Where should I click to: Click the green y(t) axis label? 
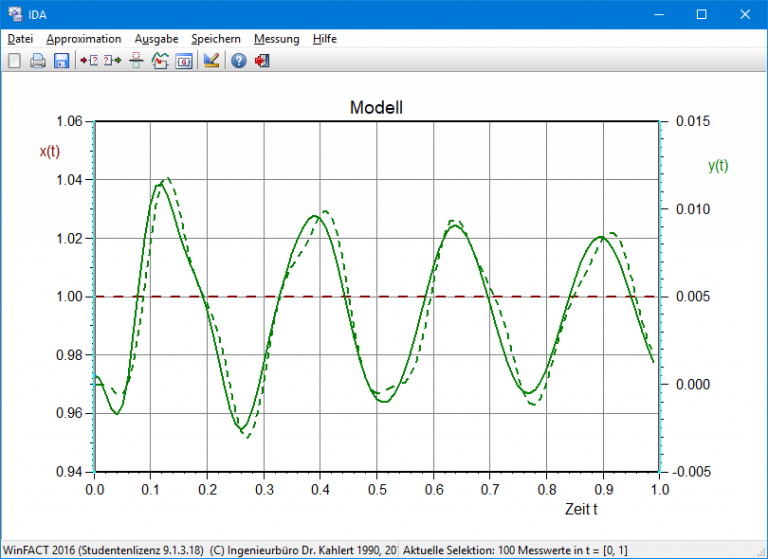pyautogui.click(x=718, y=166)
